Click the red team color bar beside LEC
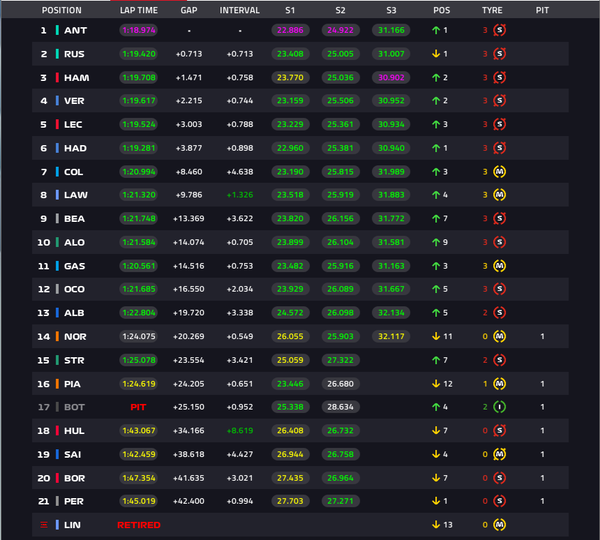 57,124
